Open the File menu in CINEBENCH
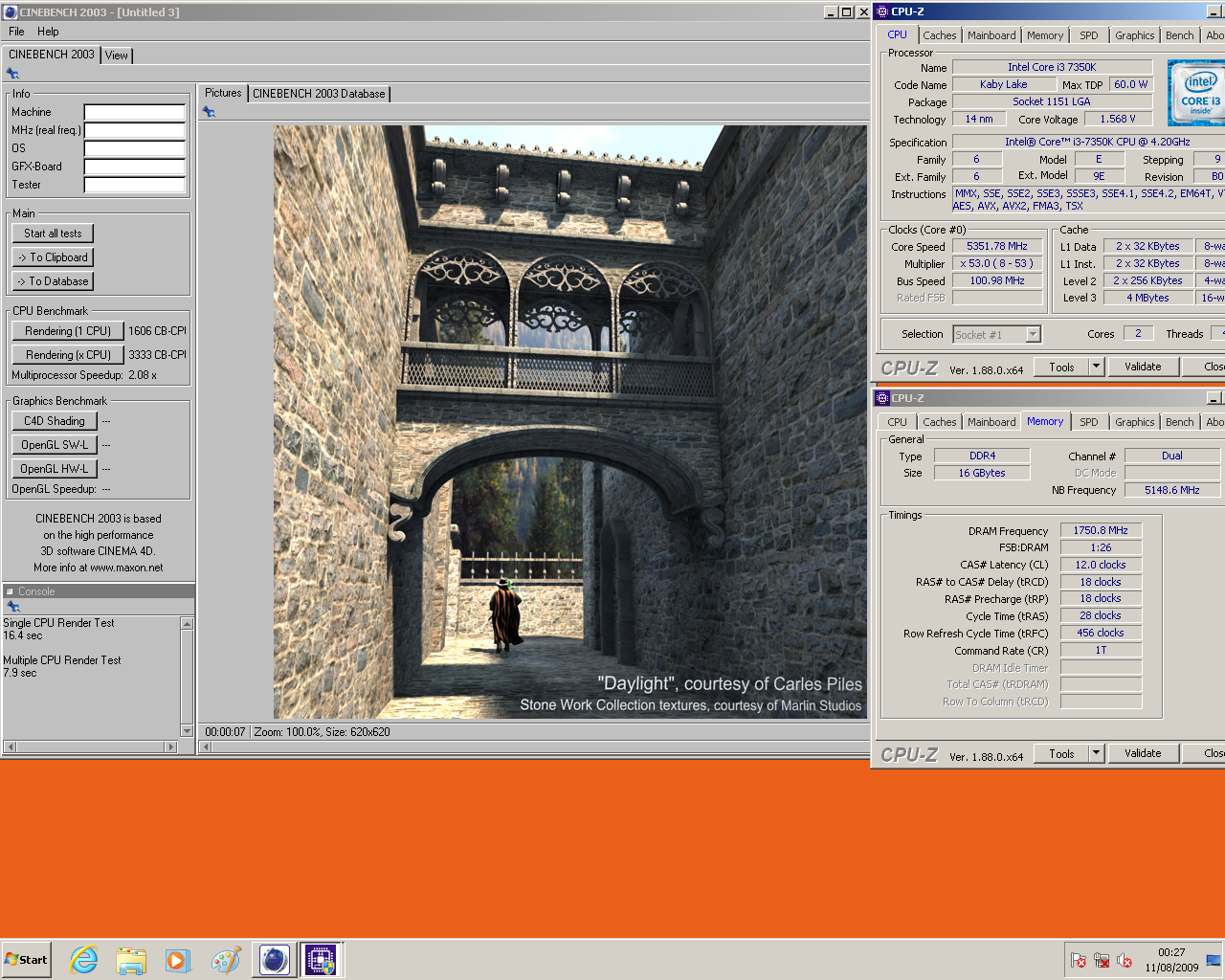 pos(16,32)
